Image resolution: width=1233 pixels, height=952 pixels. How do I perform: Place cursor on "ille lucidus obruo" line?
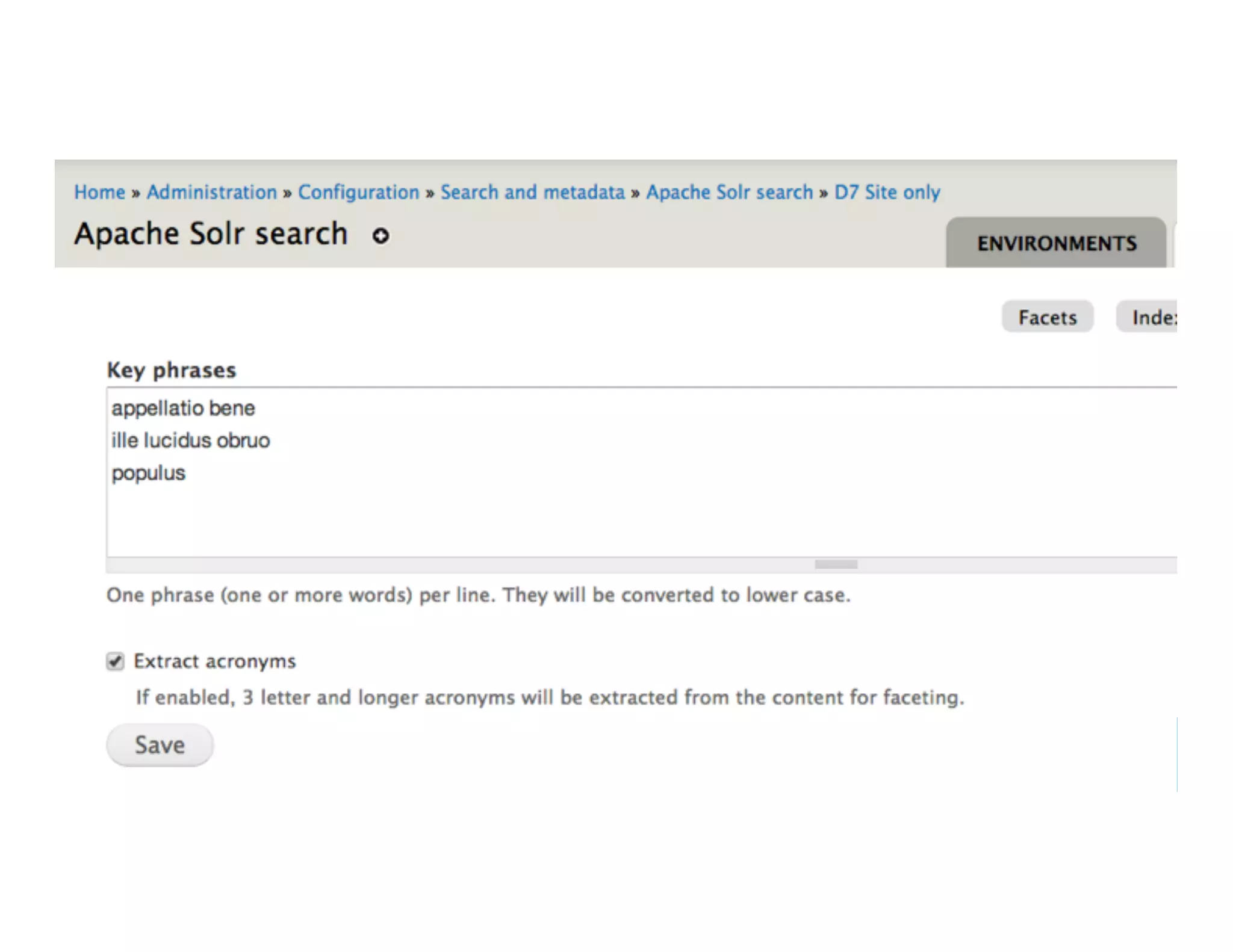(190, 440)
